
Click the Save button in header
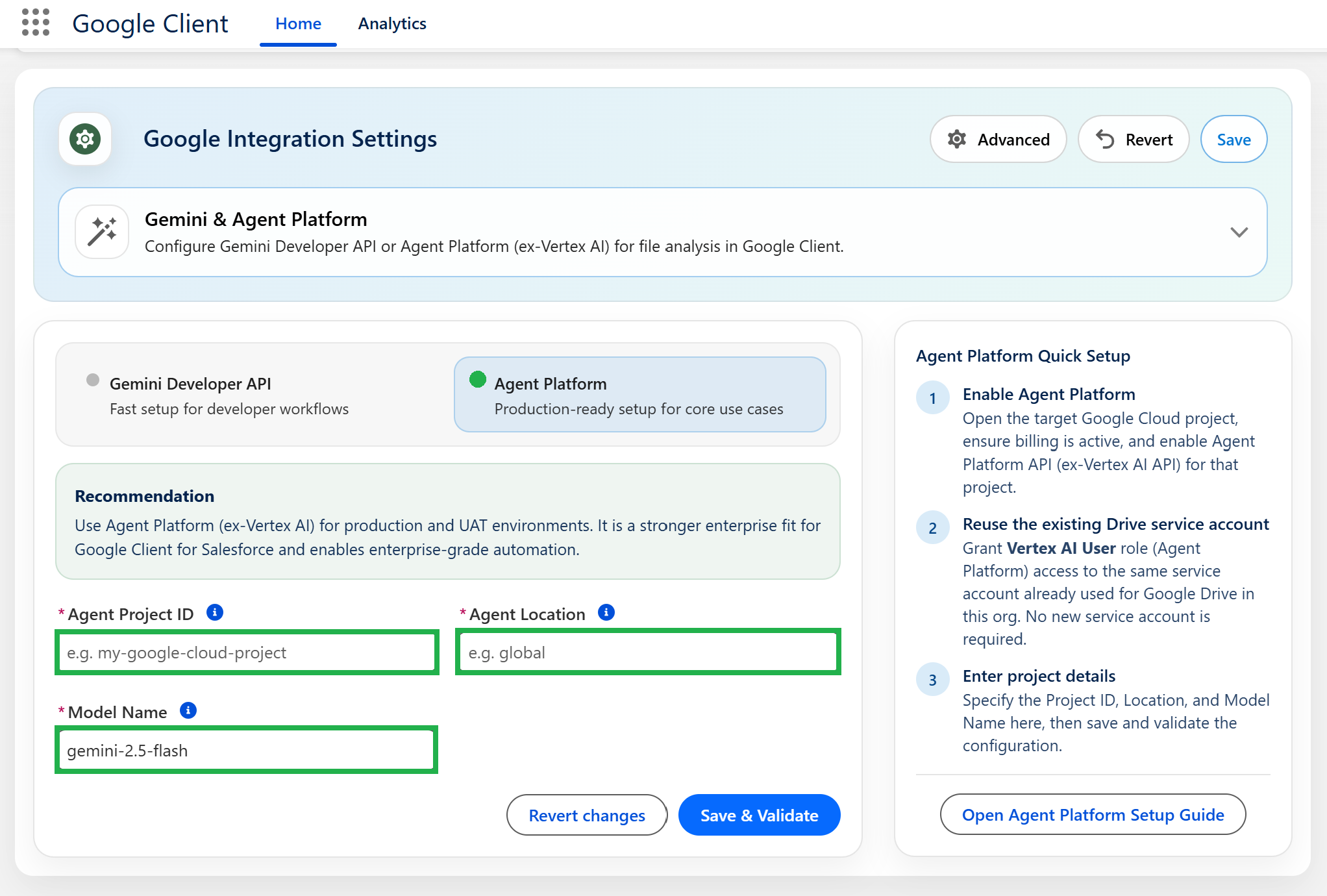pyautogui.click(x=1234, y=140)
